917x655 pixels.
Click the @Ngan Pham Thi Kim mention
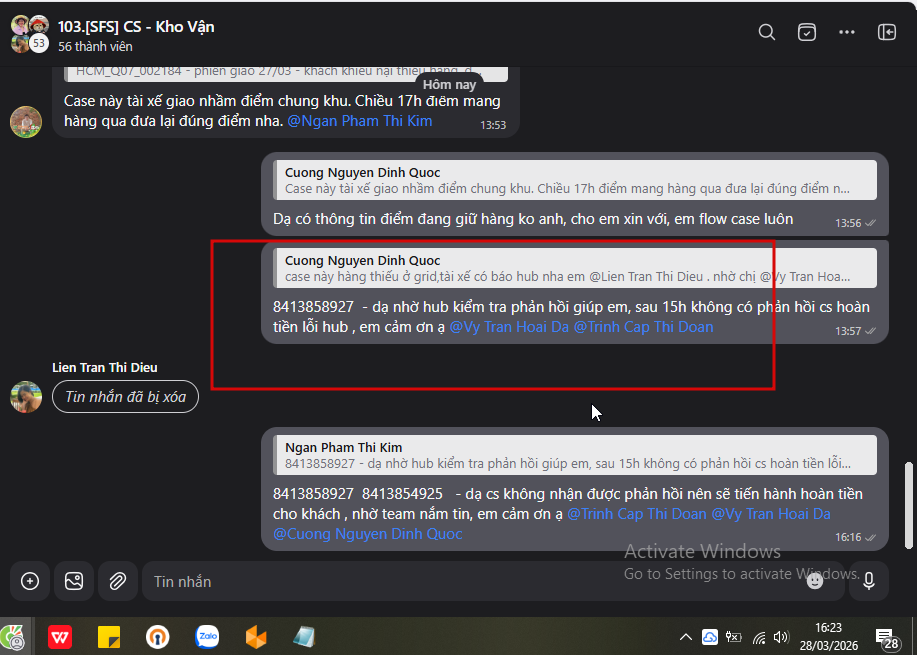(360, 121)
